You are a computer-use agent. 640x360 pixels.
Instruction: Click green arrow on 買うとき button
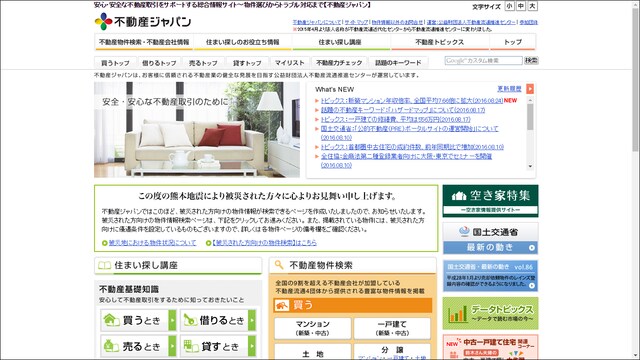click(172, 320)
